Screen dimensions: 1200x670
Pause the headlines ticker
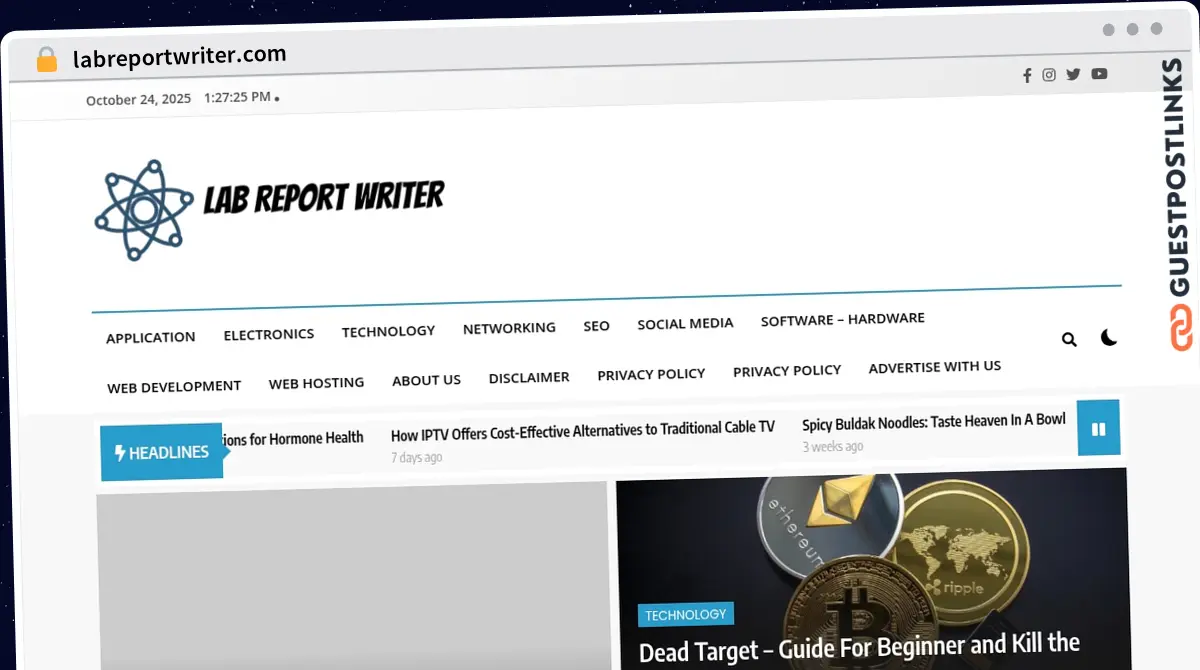tap(1098, 429)
